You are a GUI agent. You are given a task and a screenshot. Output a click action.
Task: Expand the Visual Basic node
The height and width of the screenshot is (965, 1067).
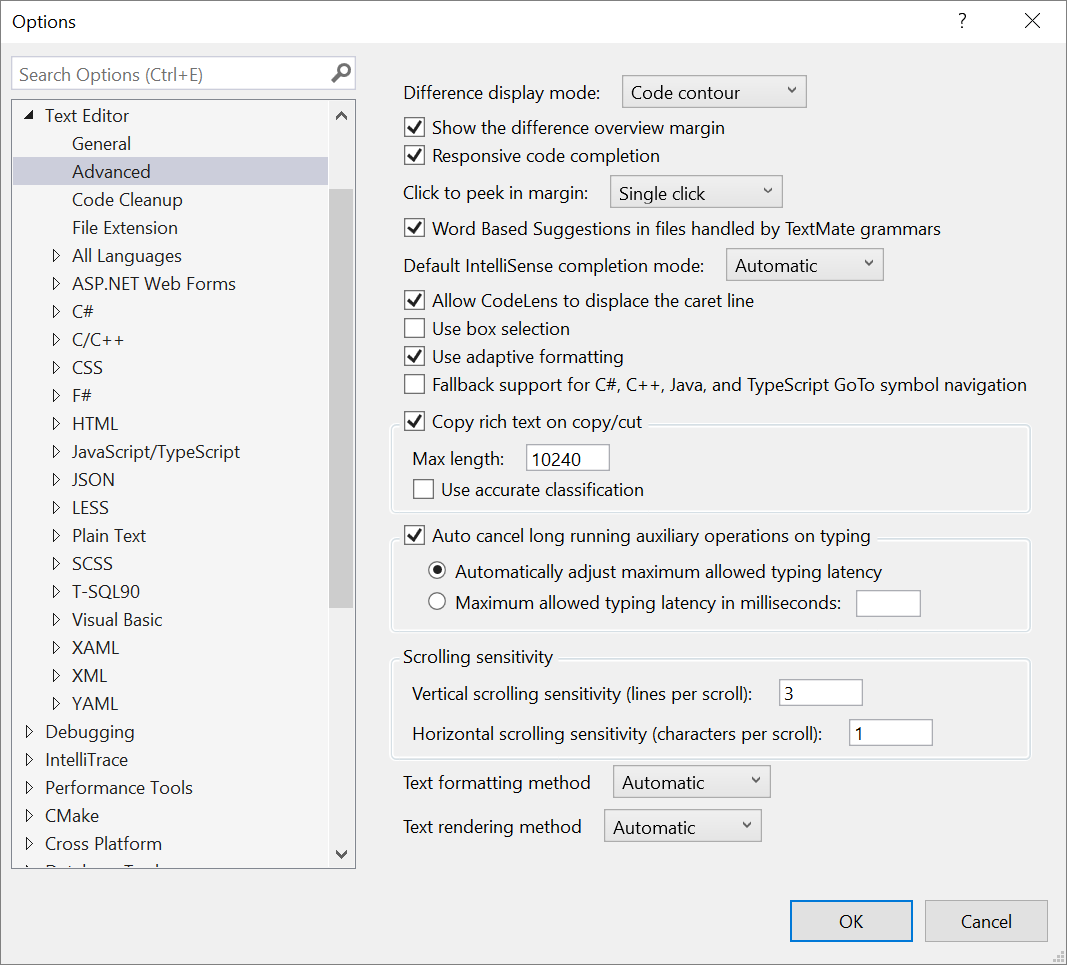click(56, 619)
